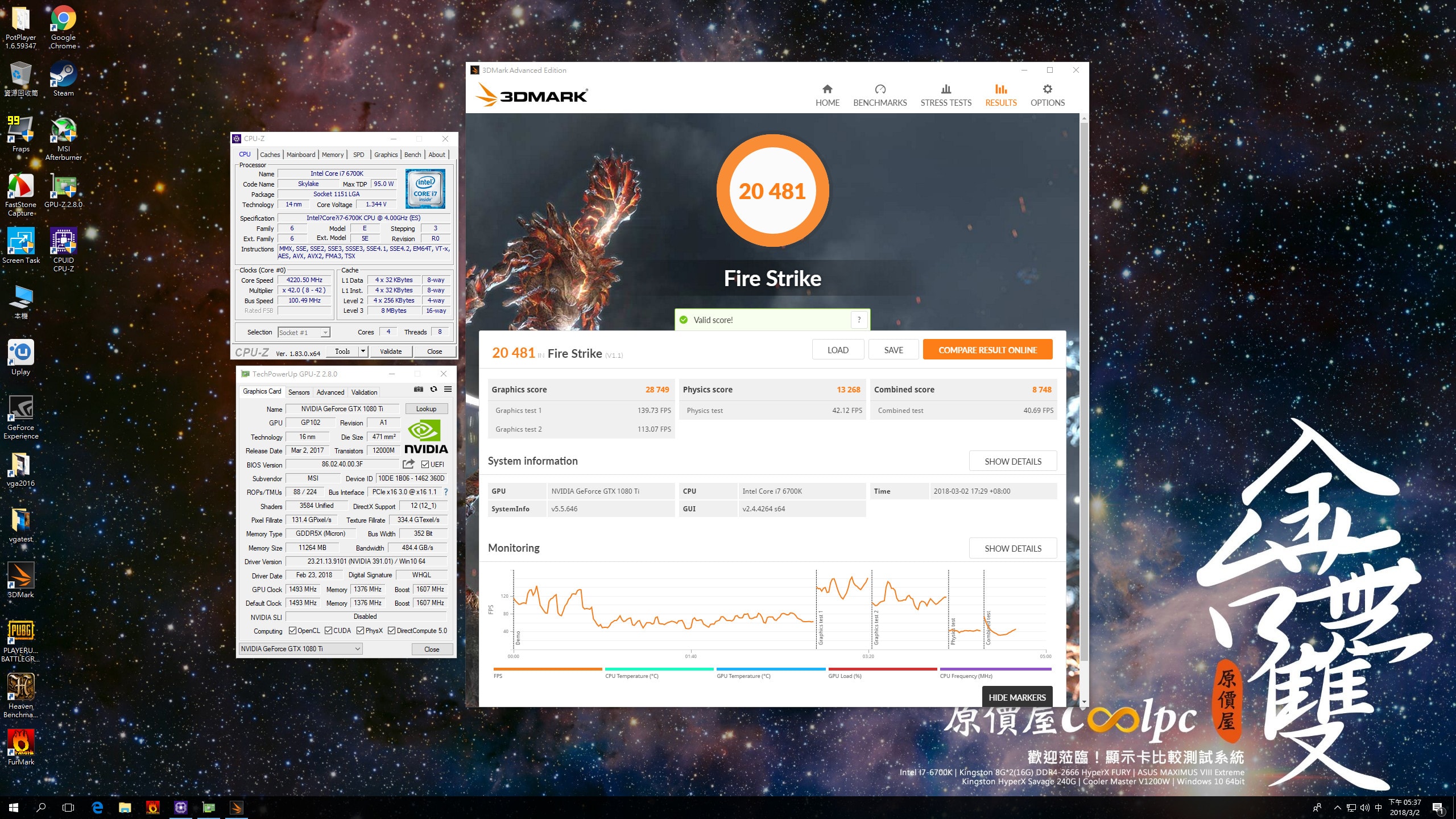The image size is (1456, 819).
Task: Toggle the DirectCompute 5.0 checkbox
Action: click(x=391, y=630)
